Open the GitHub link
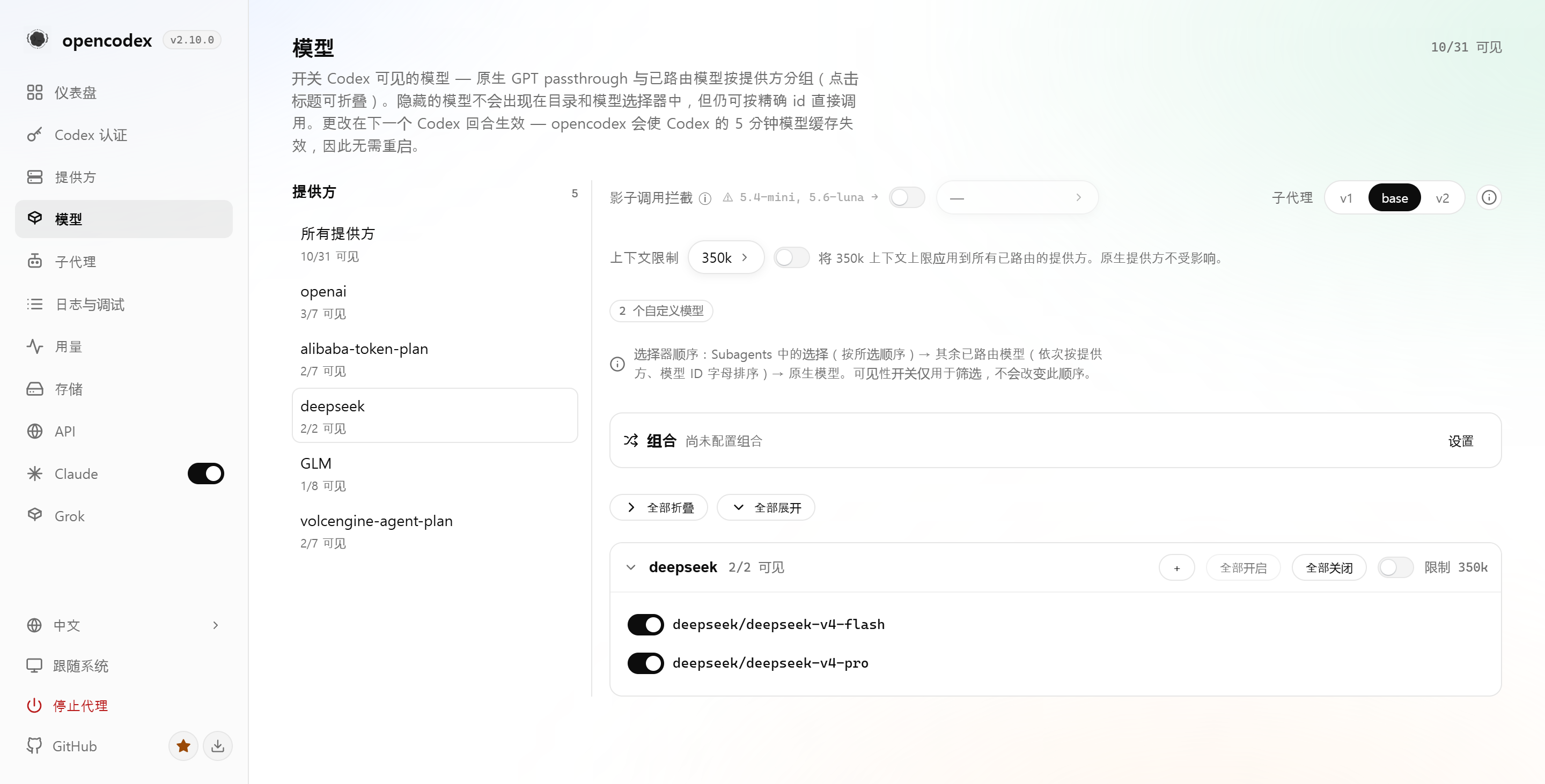The width and height of the screenshot is (1545, 784). tap(75, 745)
